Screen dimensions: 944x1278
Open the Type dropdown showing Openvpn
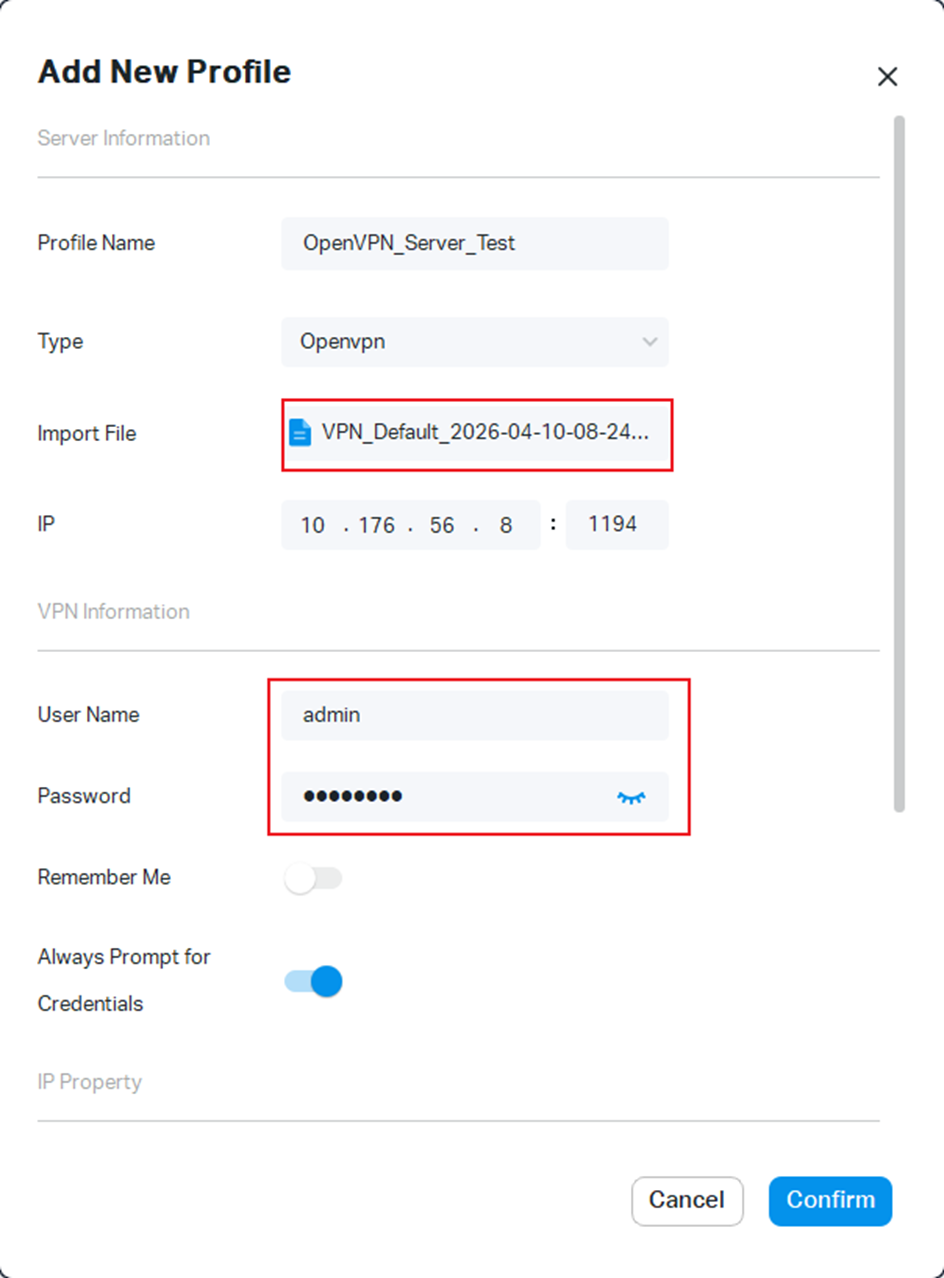click(x=475, y=342)
